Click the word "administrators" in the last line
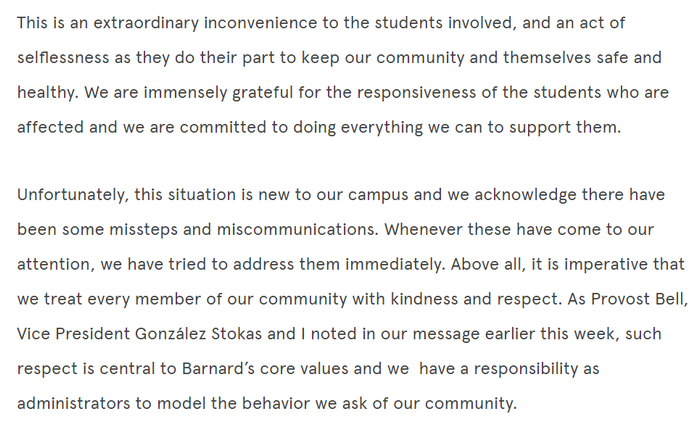700x435 pixels. [x=69, y=403]
